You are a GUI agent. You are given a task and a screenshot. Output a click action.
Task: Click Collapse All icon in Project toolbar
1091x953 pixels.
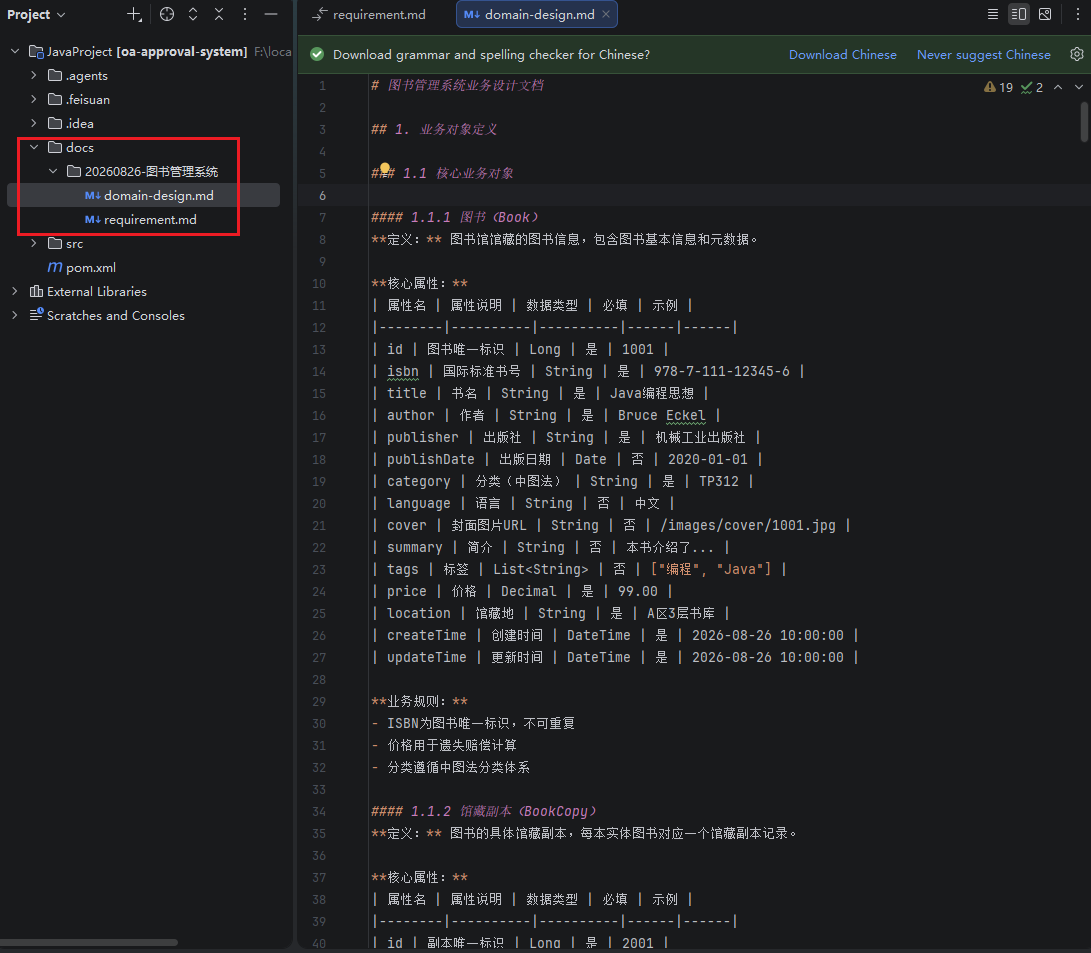[x=218, y=15]
